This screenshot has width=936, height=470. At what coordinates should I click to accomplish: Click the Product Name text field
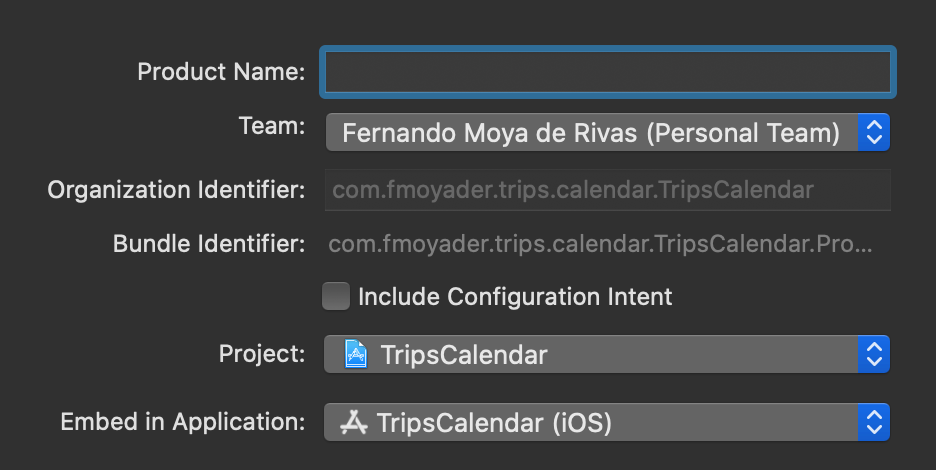(607, 72)
